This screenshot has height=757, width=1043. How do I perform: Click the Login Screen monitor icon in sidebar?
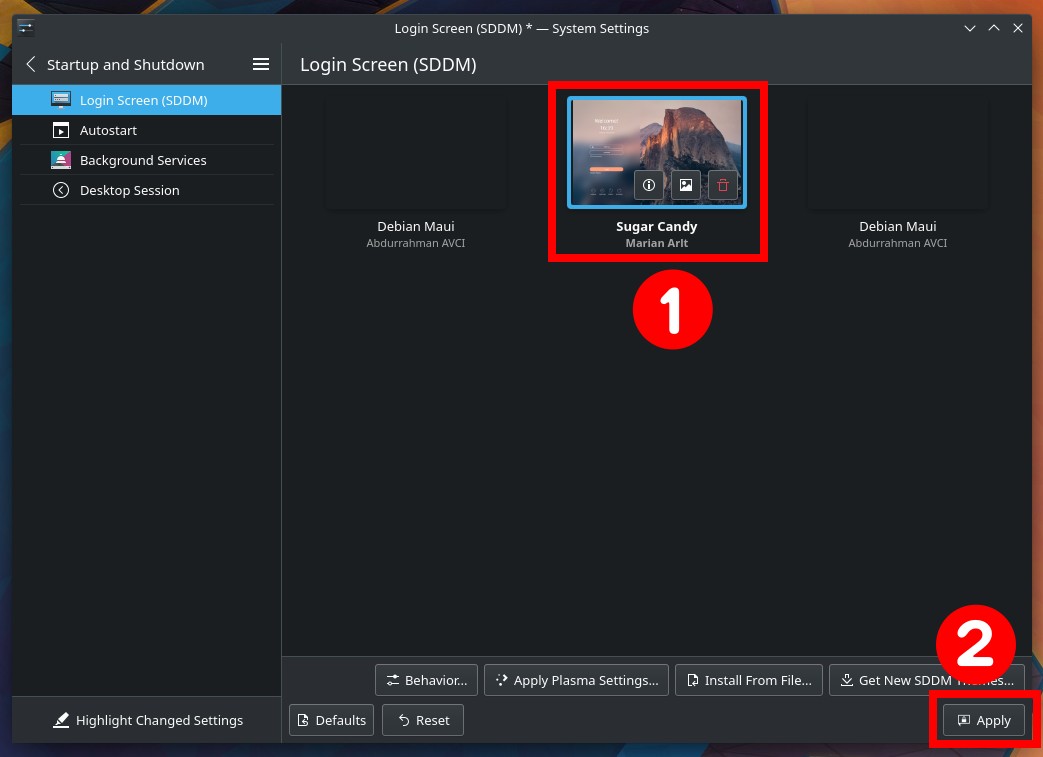point(61,100)
